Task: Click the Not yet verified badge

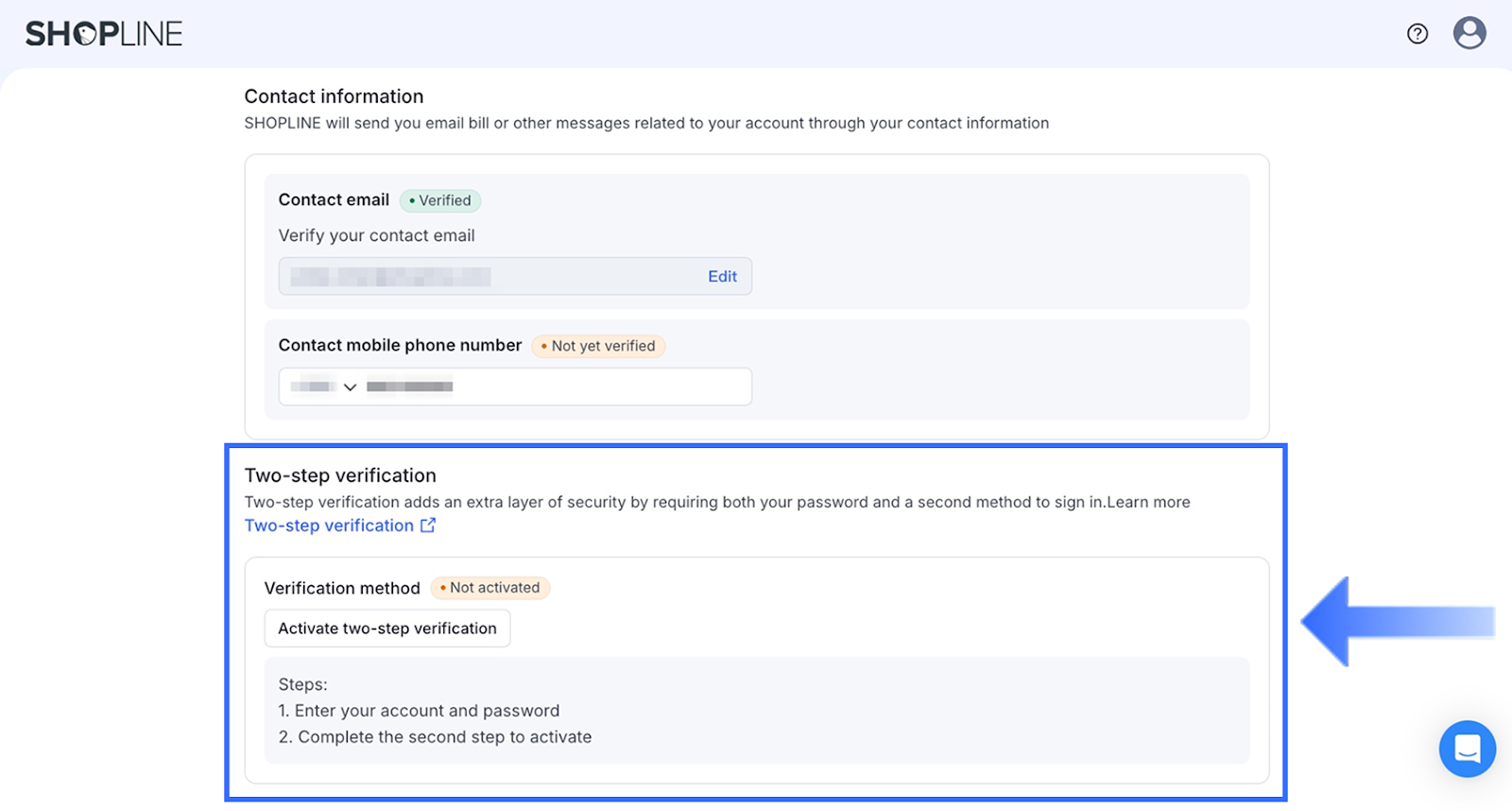Action: click(598, 346)
